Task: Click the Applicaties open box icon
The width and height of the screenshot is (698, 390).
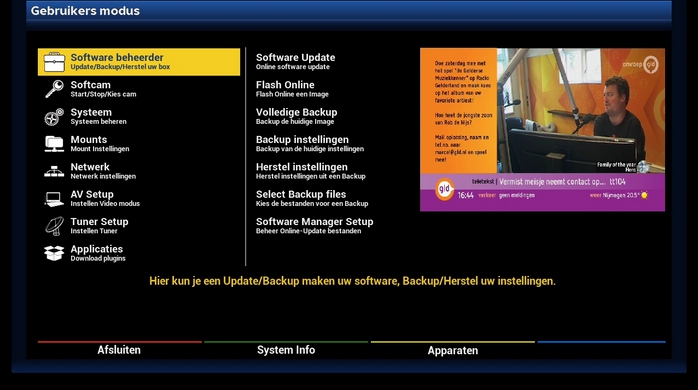Action: 54,253
